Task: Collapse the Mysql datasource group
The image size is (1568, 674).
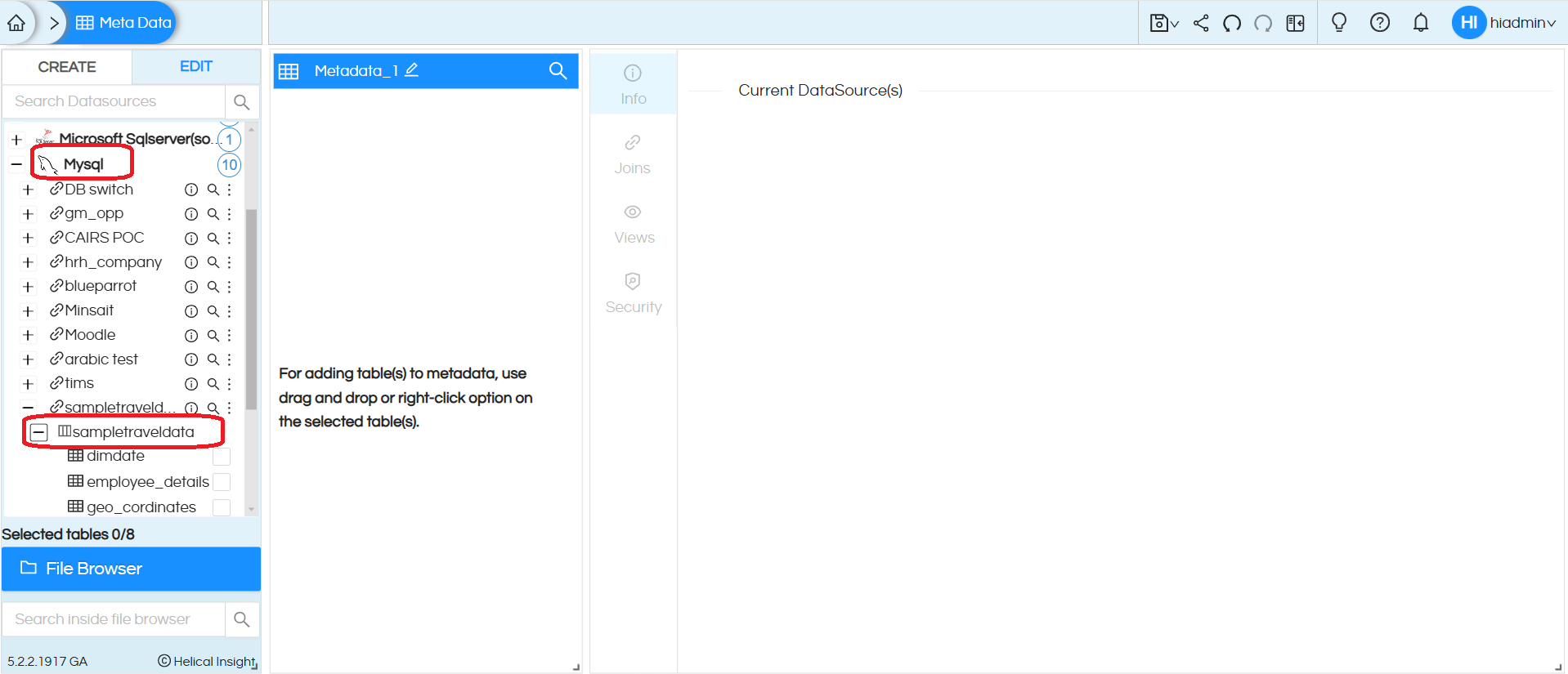Action: click(16, 164)
